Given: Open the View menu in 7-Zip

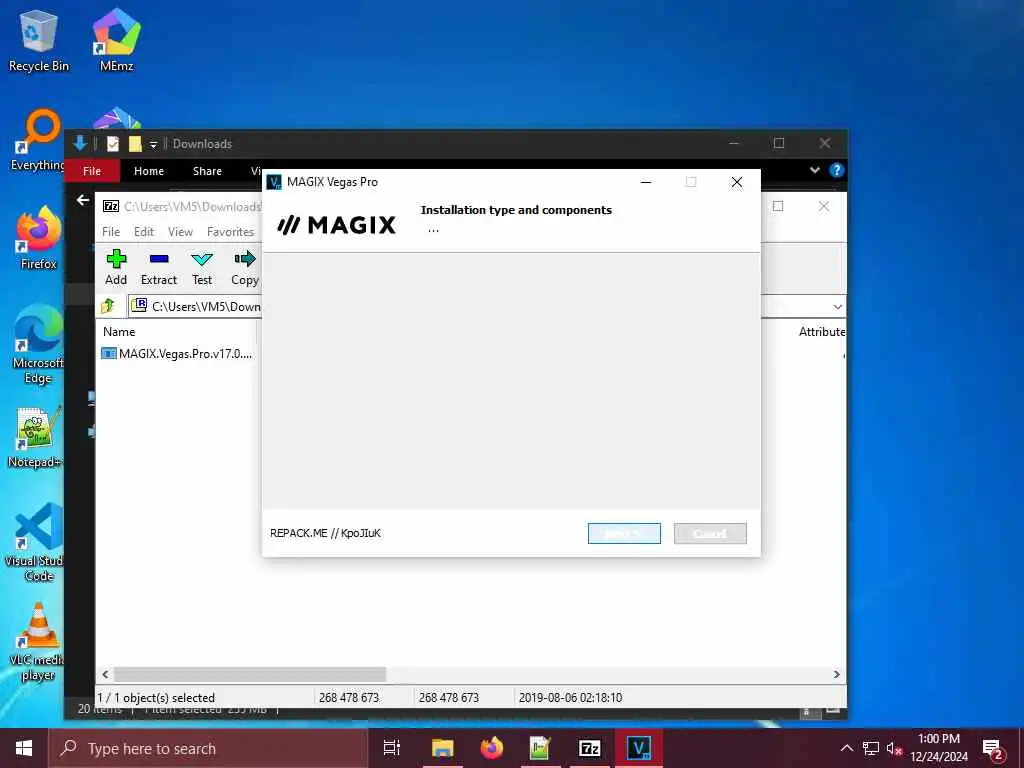Looking at the screenshot, I should coord(180,232).
